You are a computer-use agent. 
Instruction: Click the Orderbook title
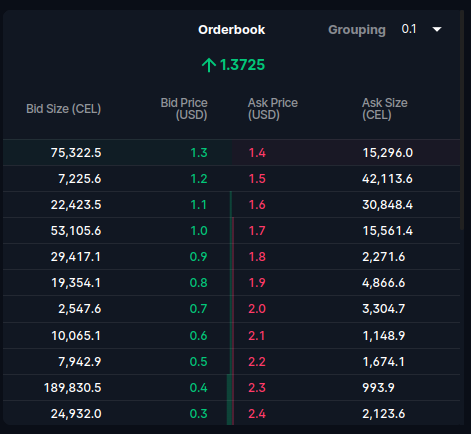[x=232, y=30]
